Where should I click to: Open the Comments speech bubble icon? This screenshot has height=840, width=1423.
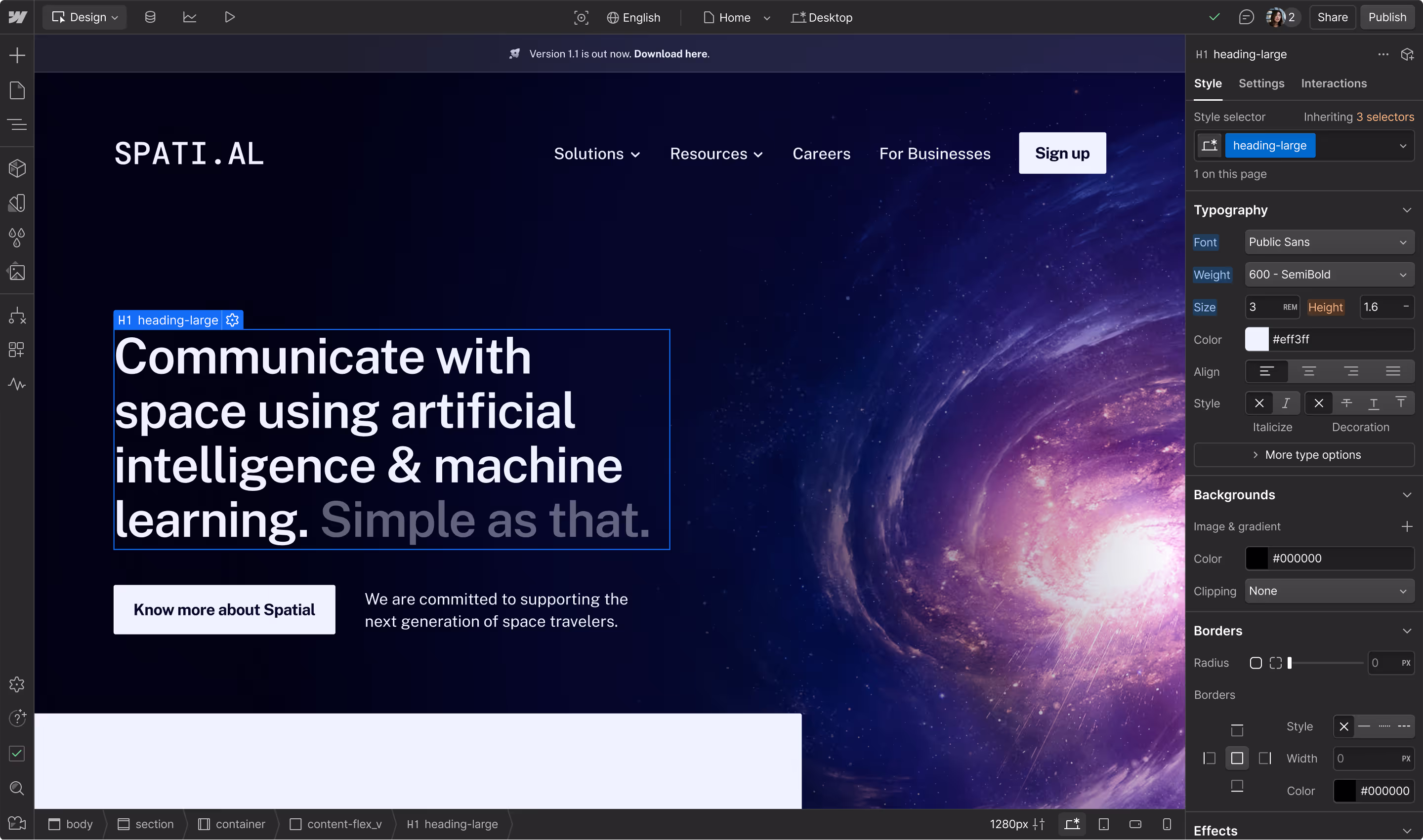[1246, 17]
